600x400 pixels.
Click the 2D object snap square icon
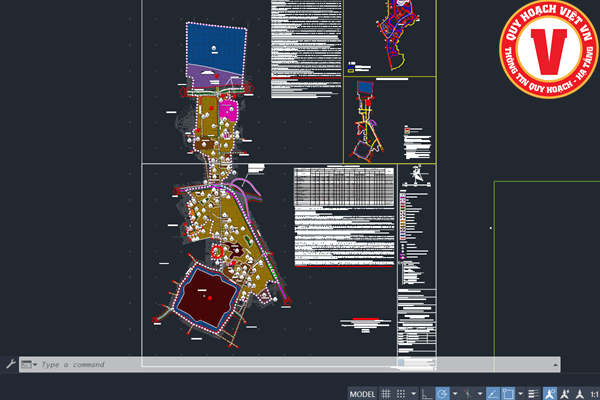click(x=508, y=394)
